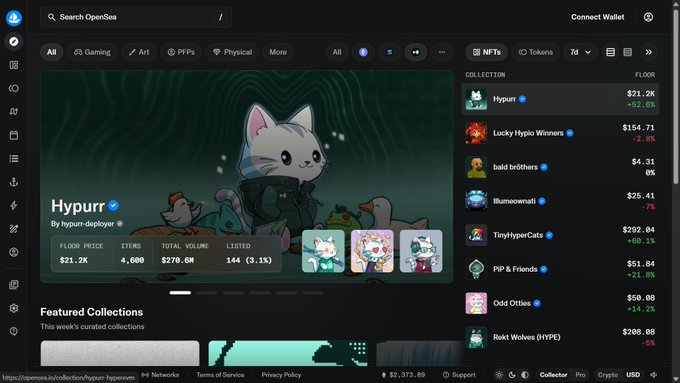
Task: Open the studio pencil icon in sidebar
Action: 14,229
